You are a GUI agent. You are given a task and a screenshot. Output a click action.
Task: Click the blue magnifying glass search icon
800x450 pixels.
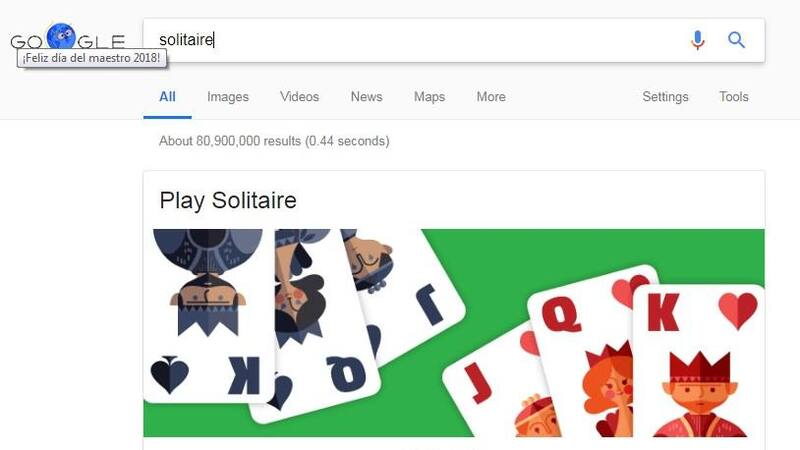[736, 40]
